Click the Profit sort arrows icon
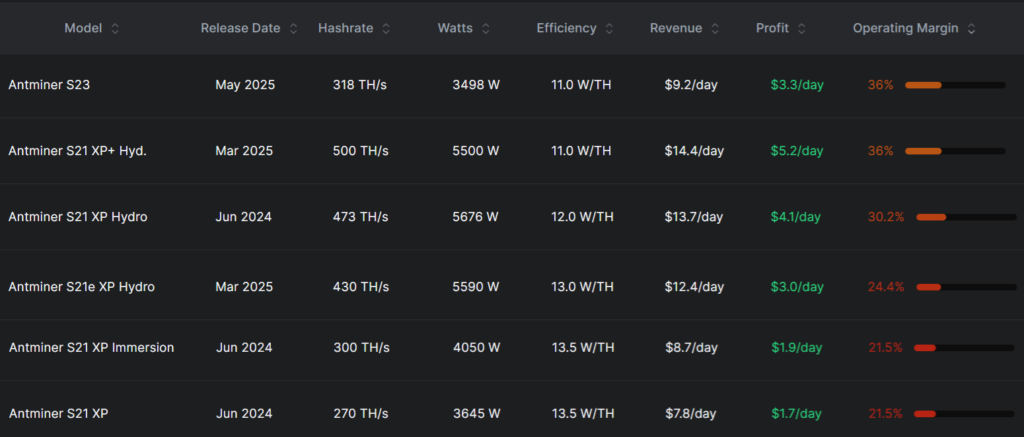 click(802, 29)
